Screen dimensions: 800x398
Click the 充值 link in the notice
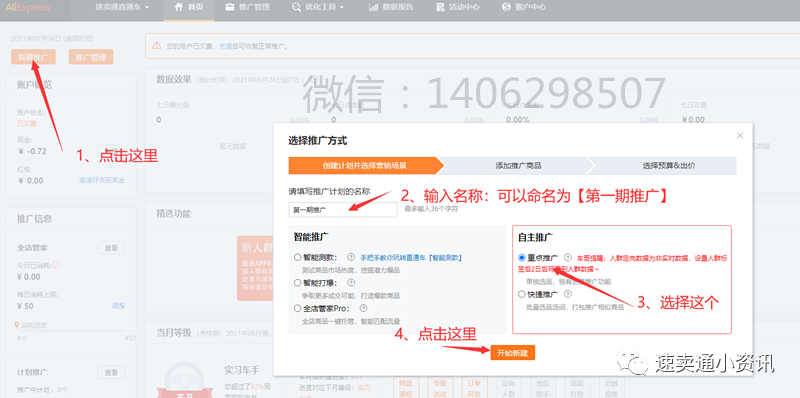click(225, 46)
